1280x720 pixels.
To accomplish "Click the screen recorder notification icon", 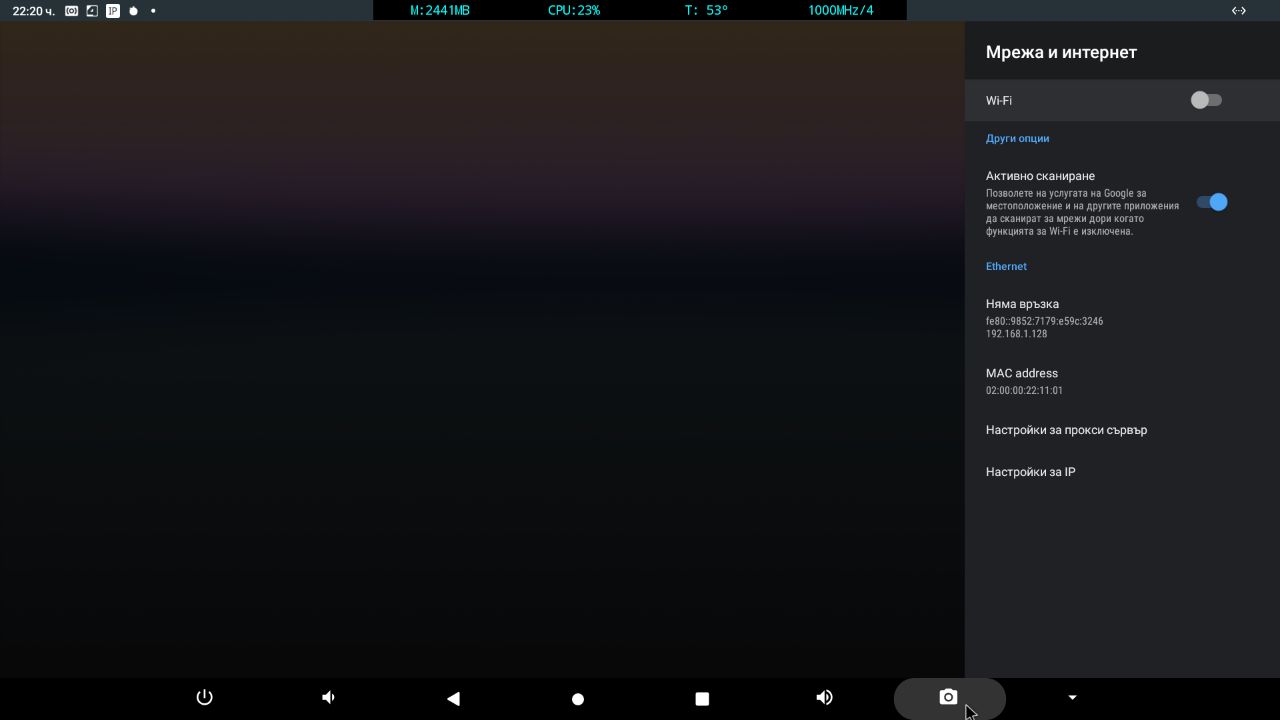I will pyautogui.click(x=72, y=11).
